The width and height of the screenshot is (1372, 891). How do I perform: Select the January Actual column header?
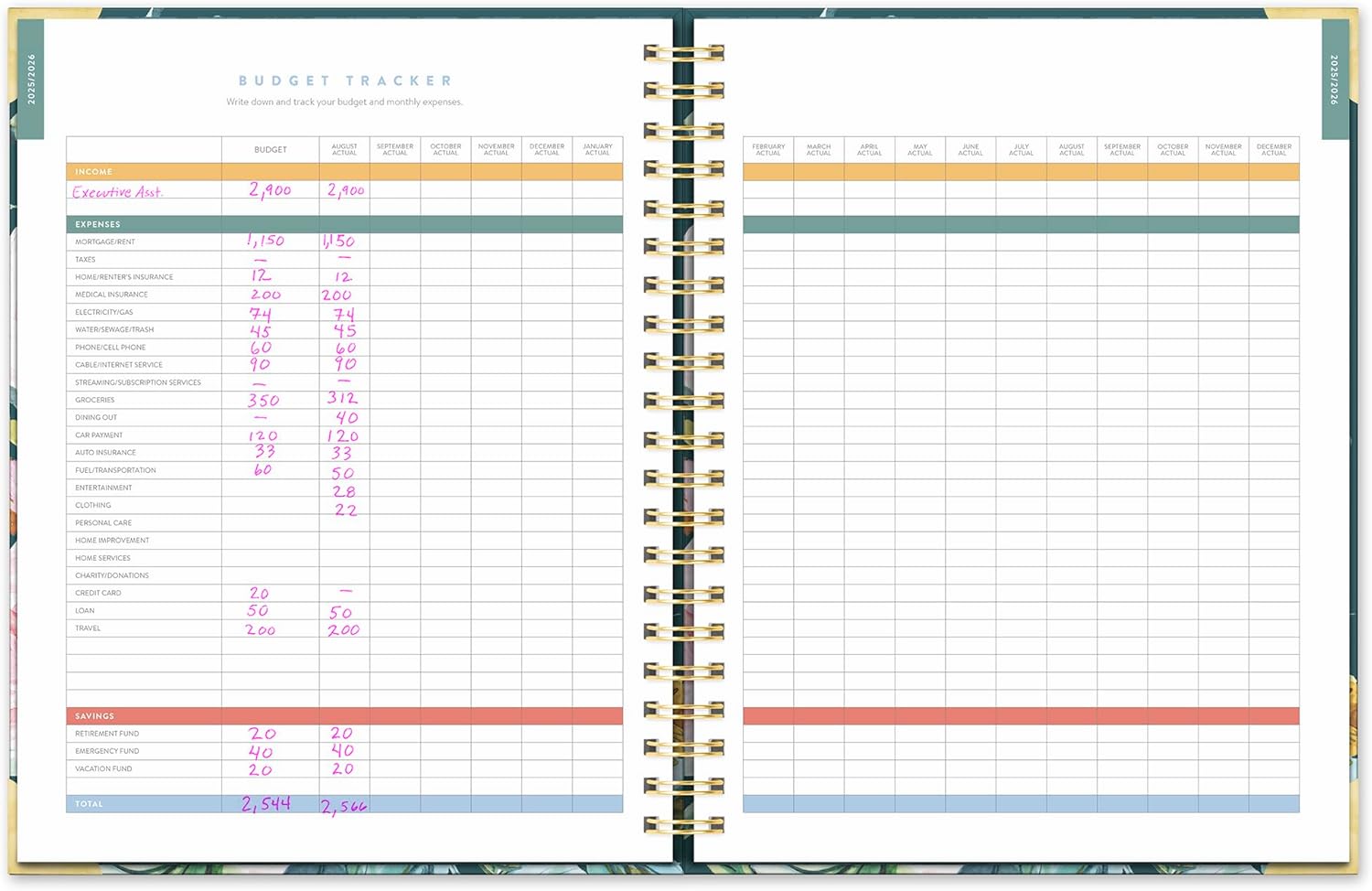[597, 150]
